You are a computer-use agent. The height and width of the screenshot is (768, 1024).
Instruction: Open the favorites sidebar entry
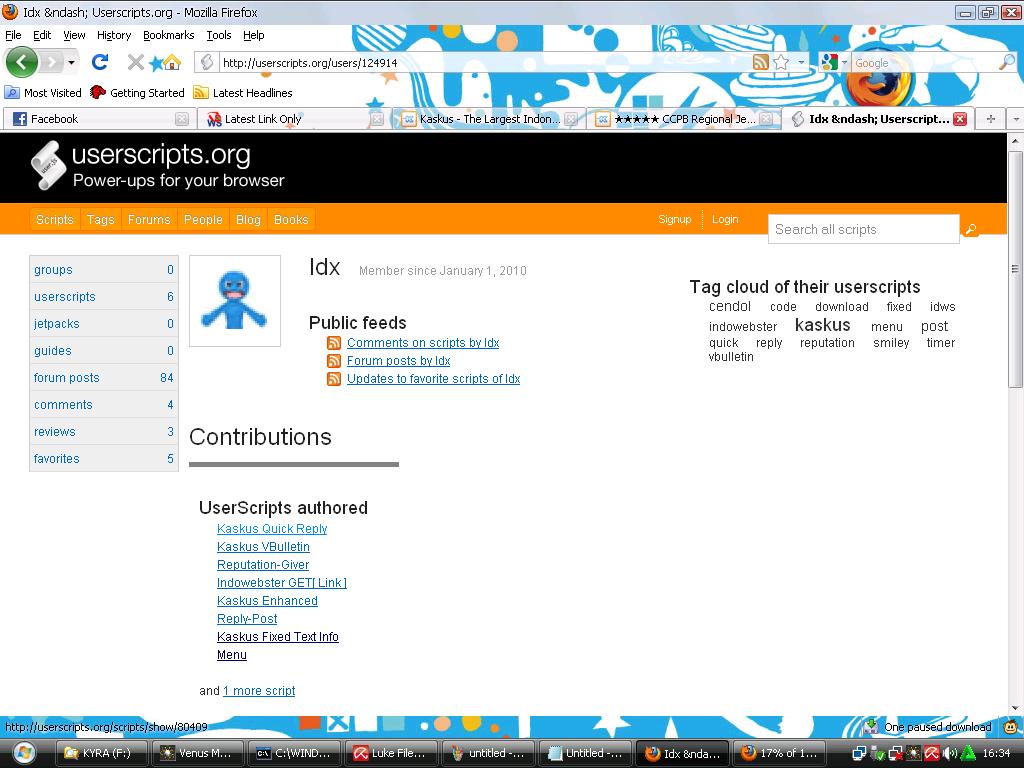point(104,458)
